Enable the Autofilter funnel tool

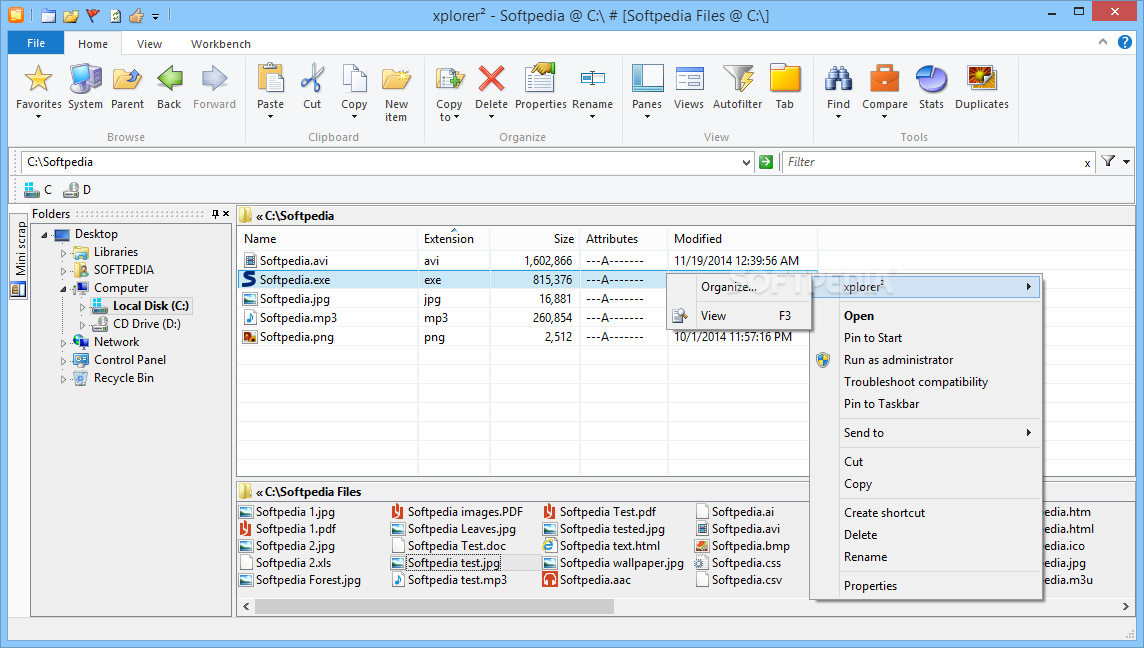coord(738,86)
